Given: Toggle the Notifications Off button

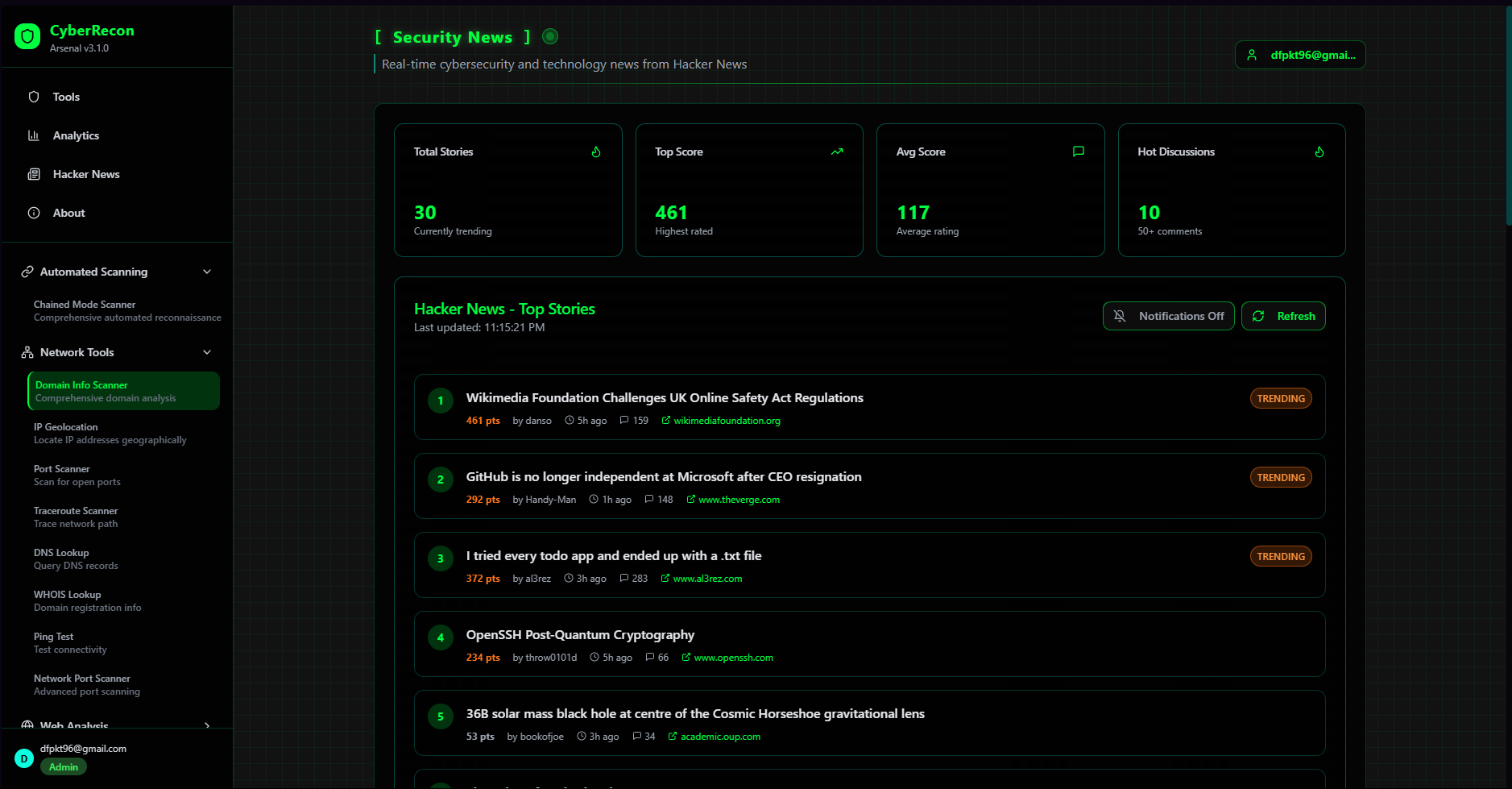Looking at the screenshot, I should 1168,316.
